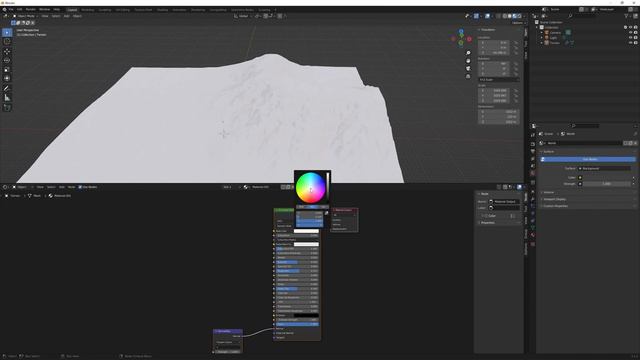Open the File menu
This screenshot has height=360, width=640.
[x=11, y=9]
